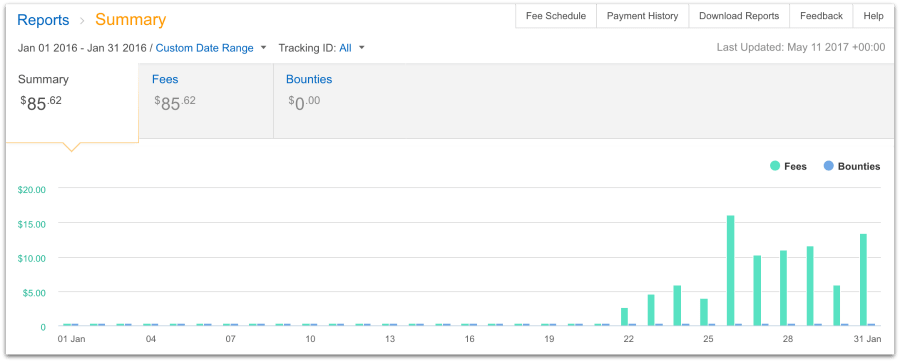Open the Feedback button
The image size is (900, 361).
click(x=821, y=16)
